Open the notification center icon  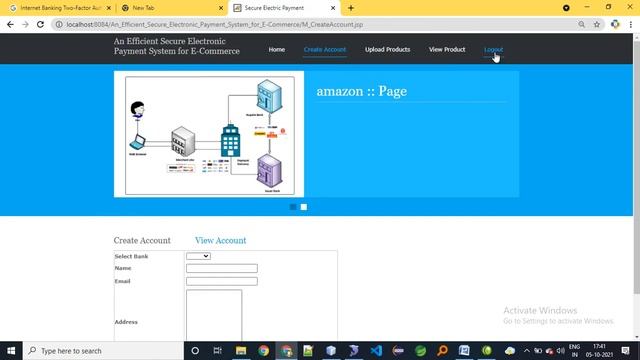click(x=625, y=351)
